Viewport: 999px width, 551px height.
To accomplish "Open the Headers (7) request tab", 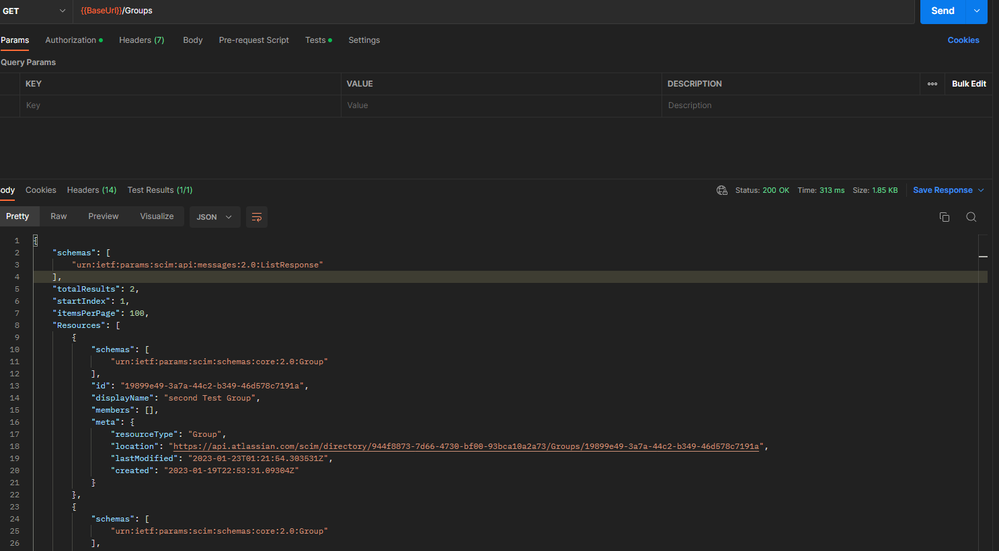I will coord(141,40).
